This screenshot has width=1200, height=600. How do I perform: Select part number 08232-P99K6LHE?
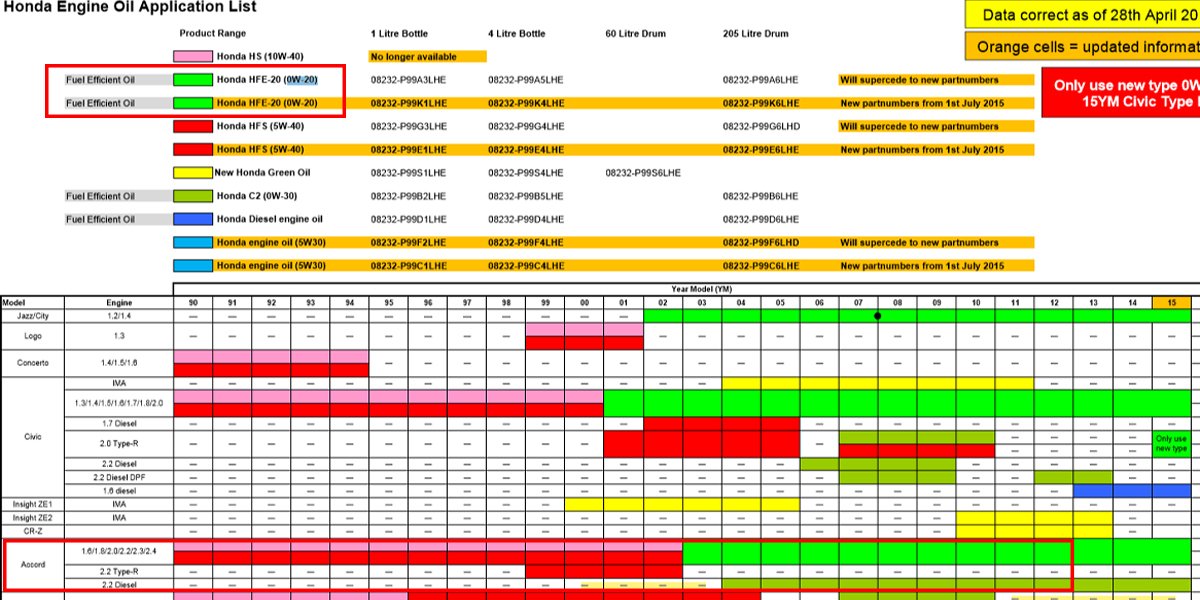coord(761,103)
